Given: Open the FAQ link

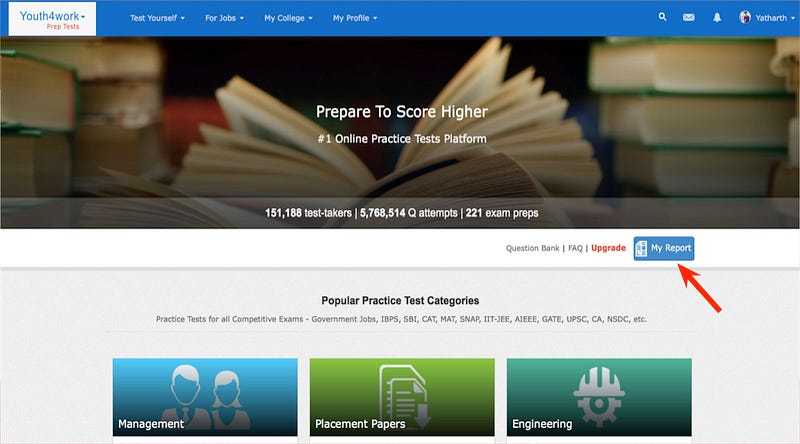Looking at the screenshot, I should click(x=575, y=248).
